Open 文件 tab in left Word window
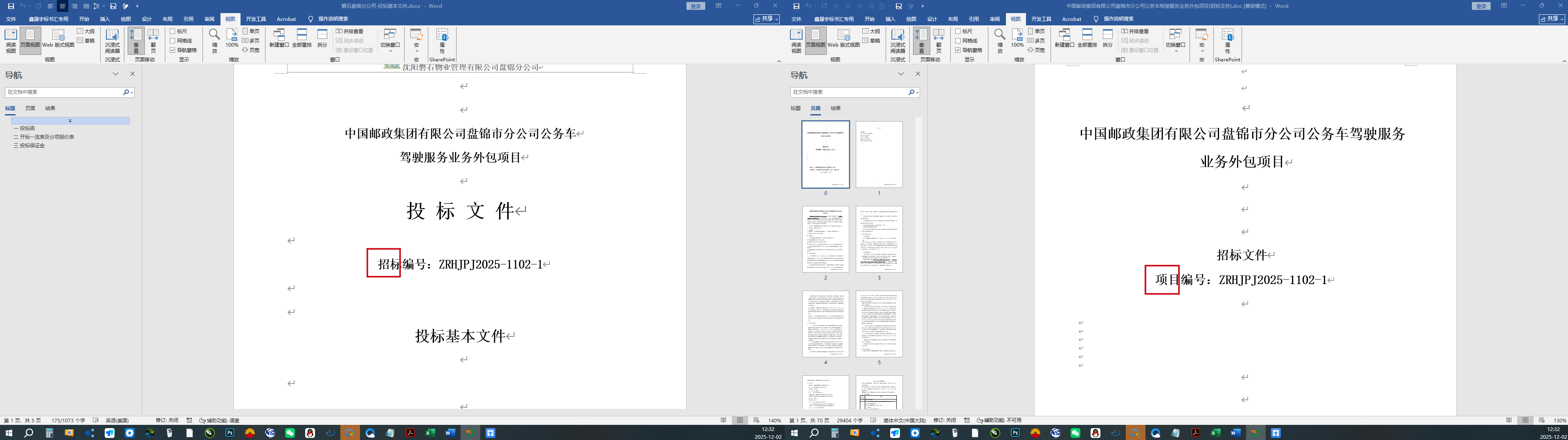This screenshot has height=440, width=1568. click(11, 20)
